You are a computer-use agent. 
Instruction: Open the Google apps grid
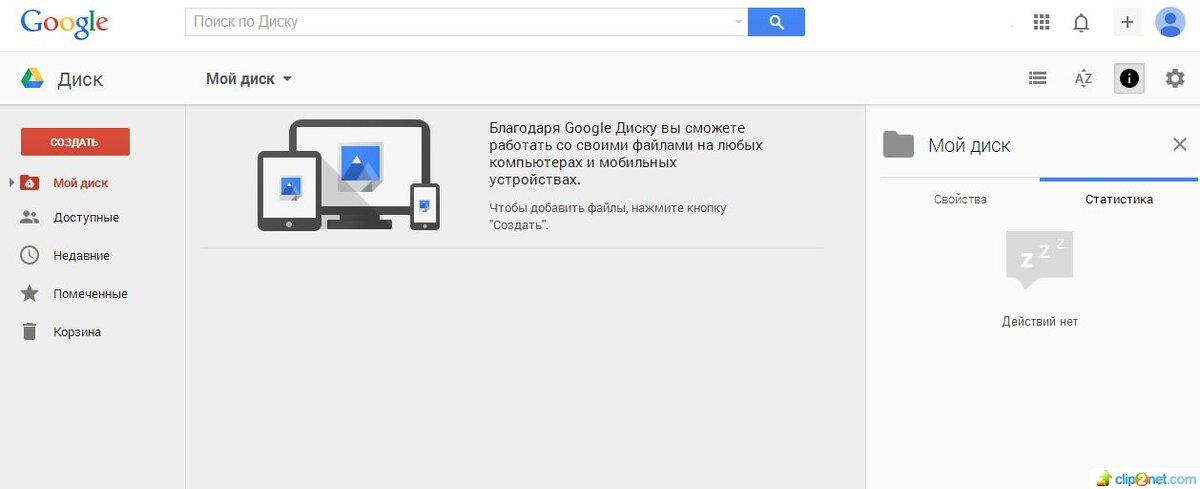1041,22
